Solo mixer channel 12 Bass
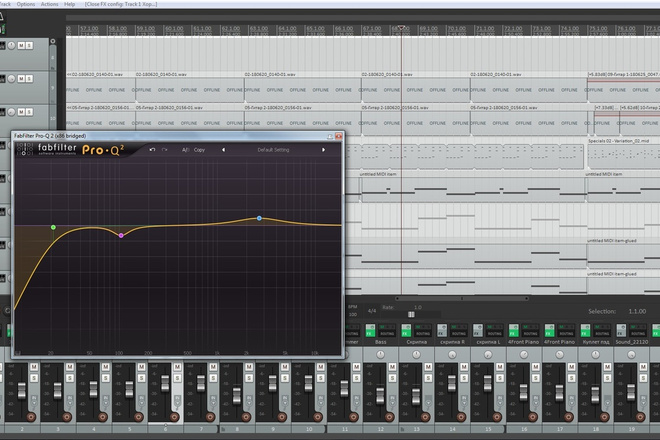Screen dimensions: 660x440 click(392, 378)
